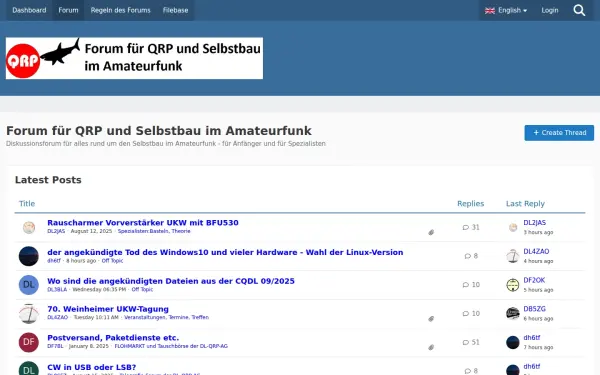Click the small avatar beside last-reply DL2JAS
This screenshot has height=375, width=600.
513,227
